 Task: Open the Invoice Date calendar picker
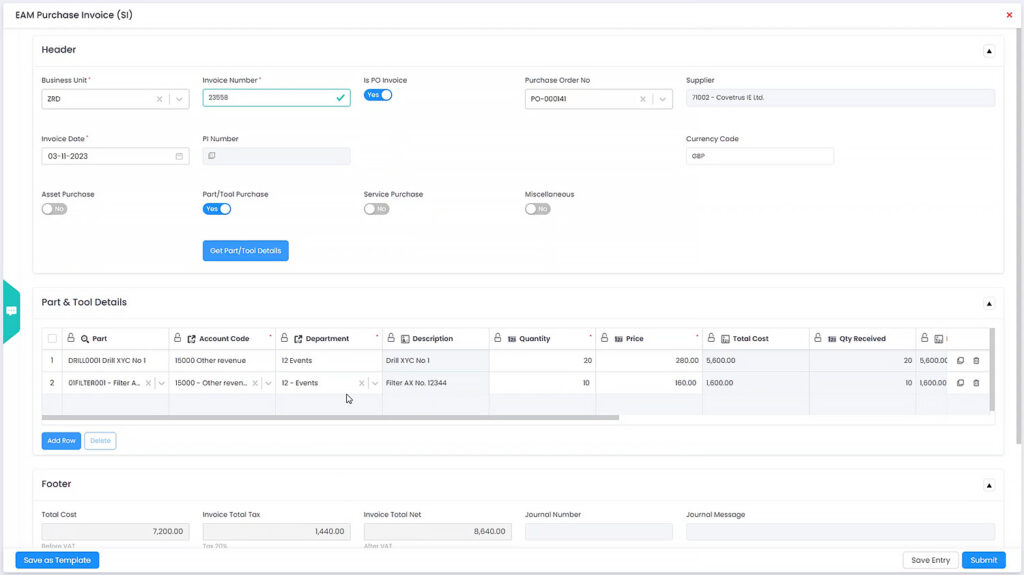179,157
